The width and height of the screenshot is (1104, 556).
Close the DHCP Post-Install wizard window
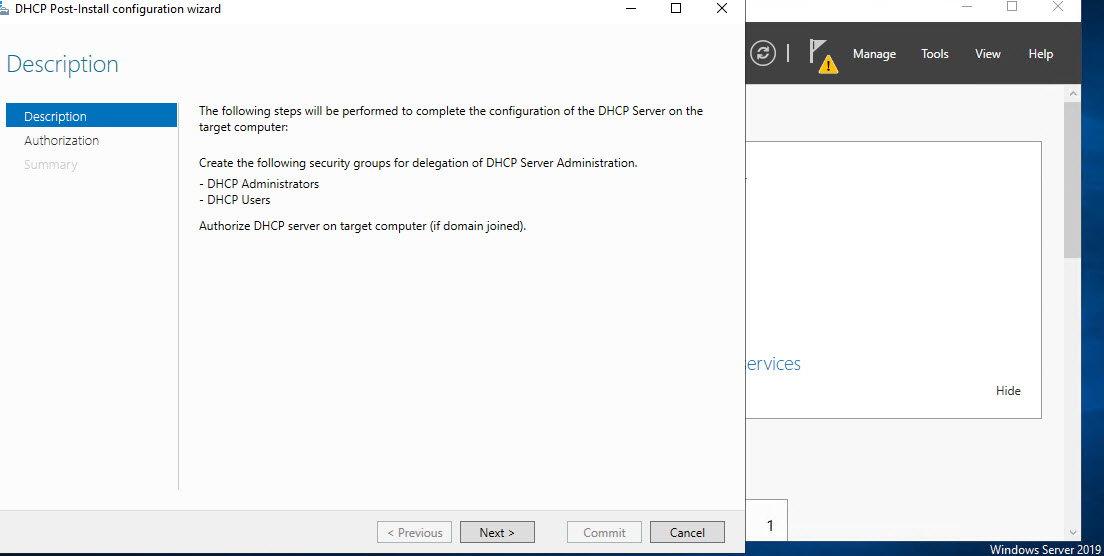click(722, 9)
